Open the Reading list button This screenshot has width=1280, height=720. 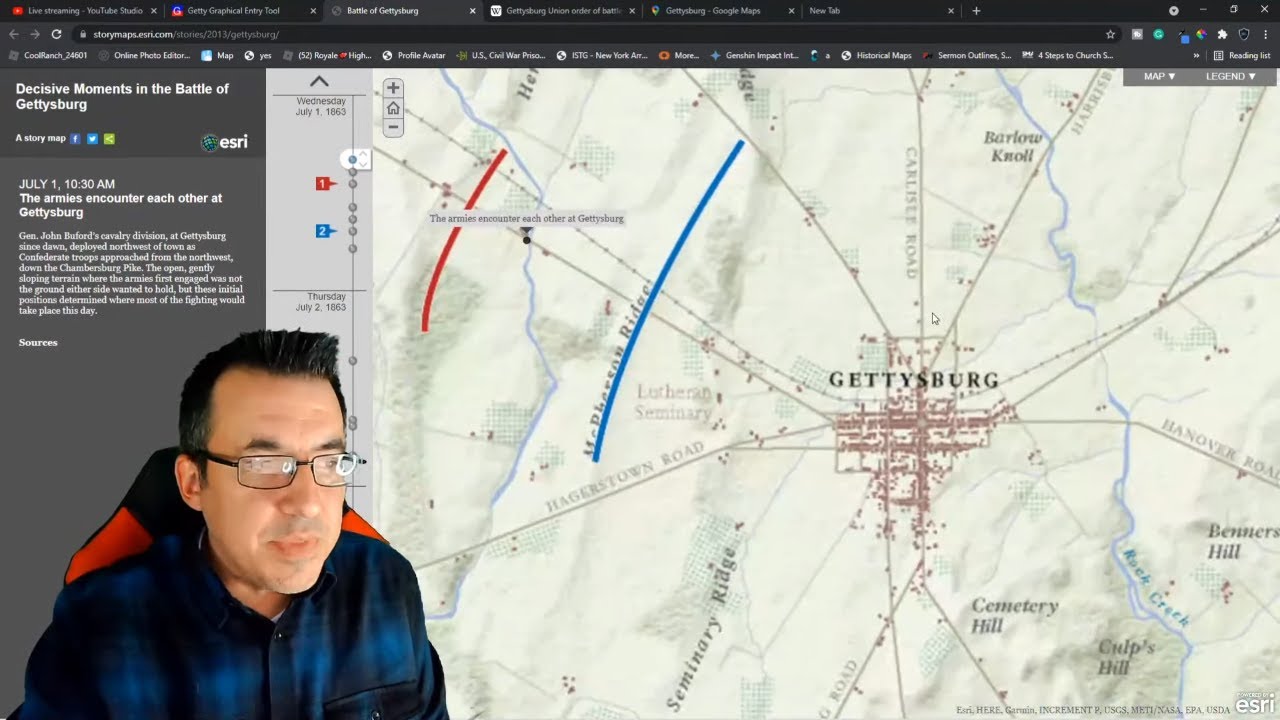point(1242,55)
